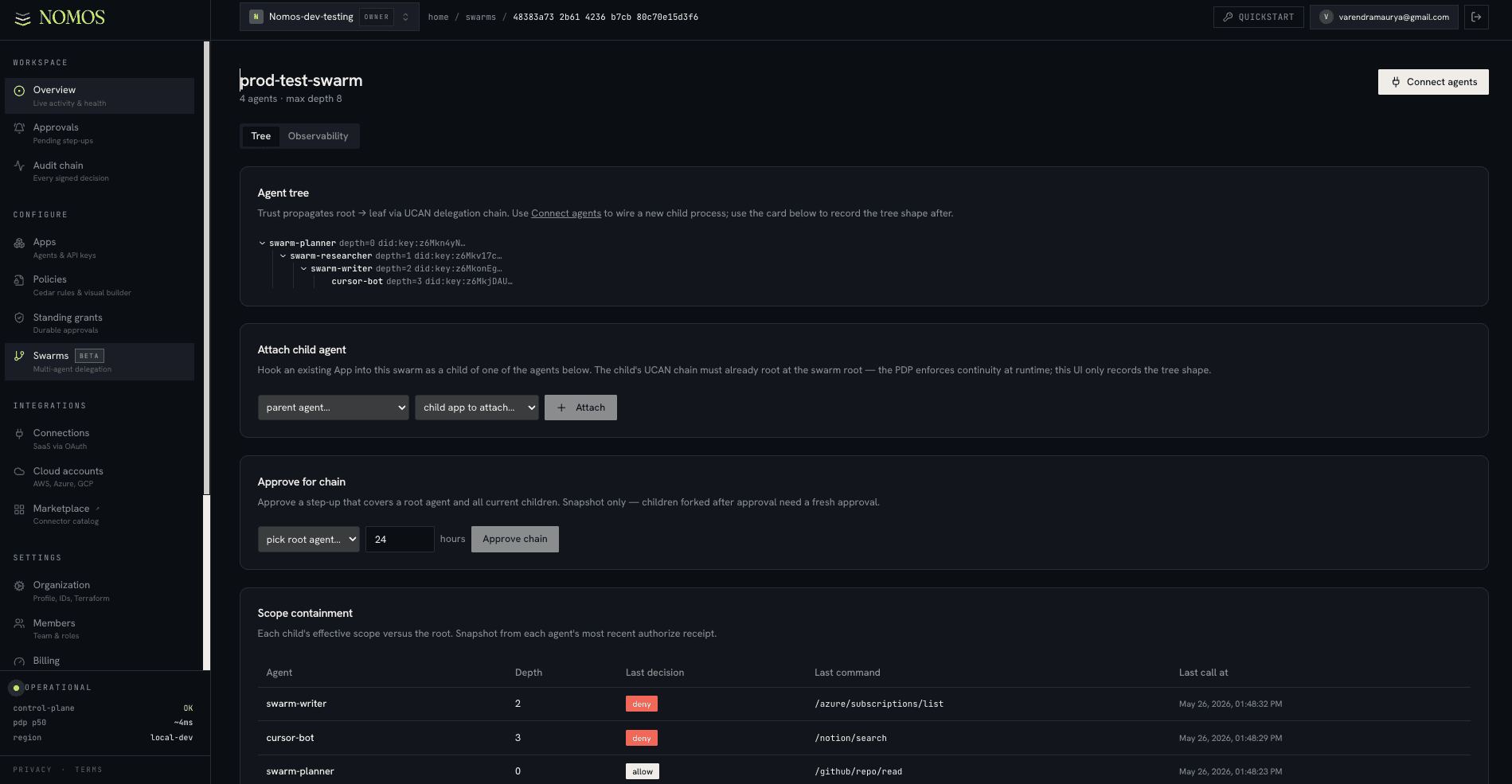The height and width of the screenshot is (784, 1512).
Task: Open Overview icon in sidebar
Action: [19, 91]
